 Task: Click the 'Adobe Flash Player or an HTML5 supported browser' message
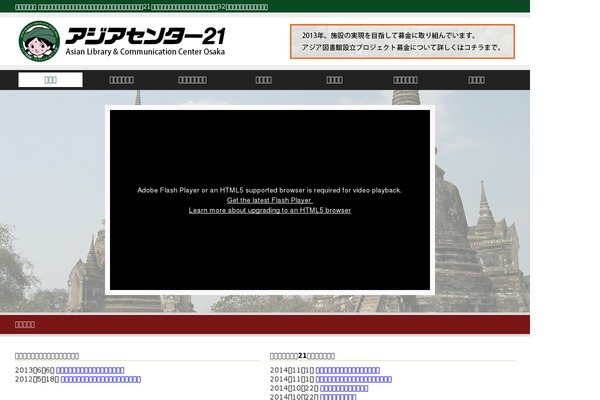tap(269, 190)
